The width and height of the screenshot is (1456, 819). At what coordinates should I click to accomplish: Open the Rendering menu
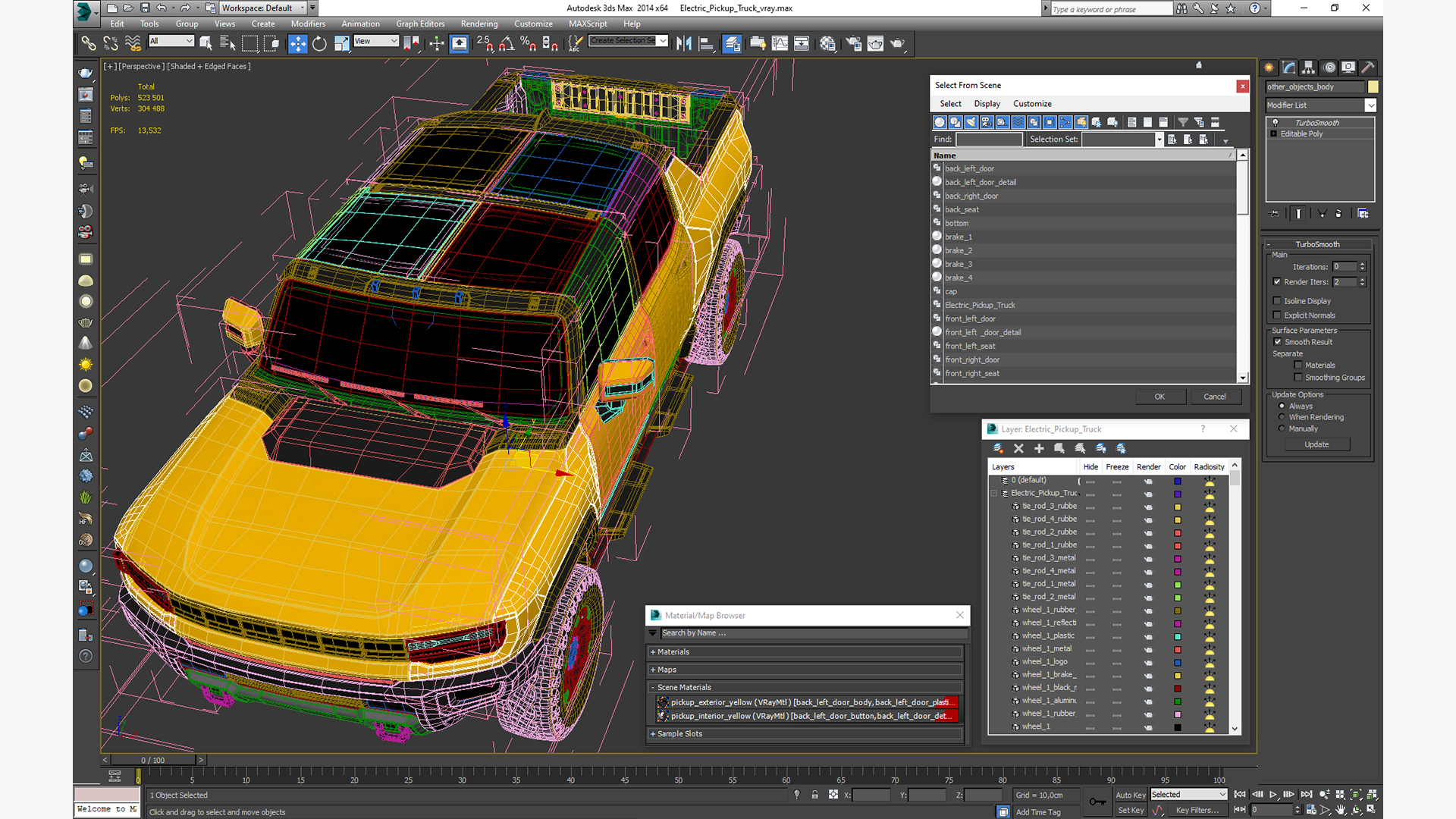coord(479,24)
